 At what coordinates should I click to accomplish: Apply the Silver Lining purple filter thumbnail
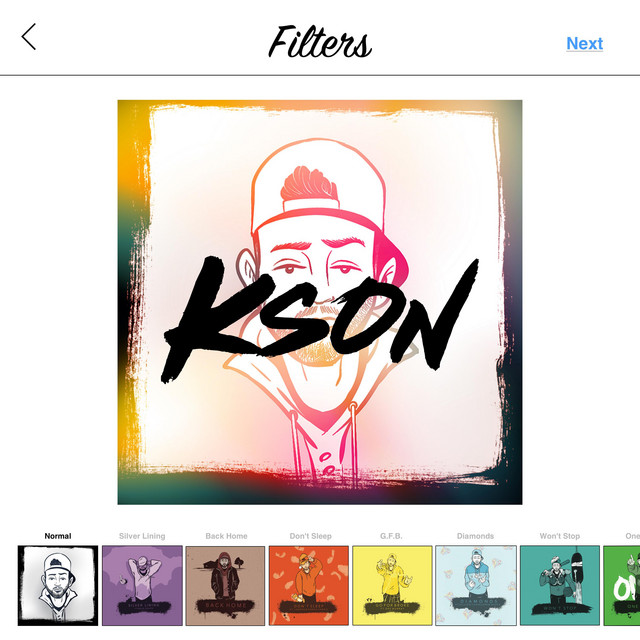[x=142, y=585]
